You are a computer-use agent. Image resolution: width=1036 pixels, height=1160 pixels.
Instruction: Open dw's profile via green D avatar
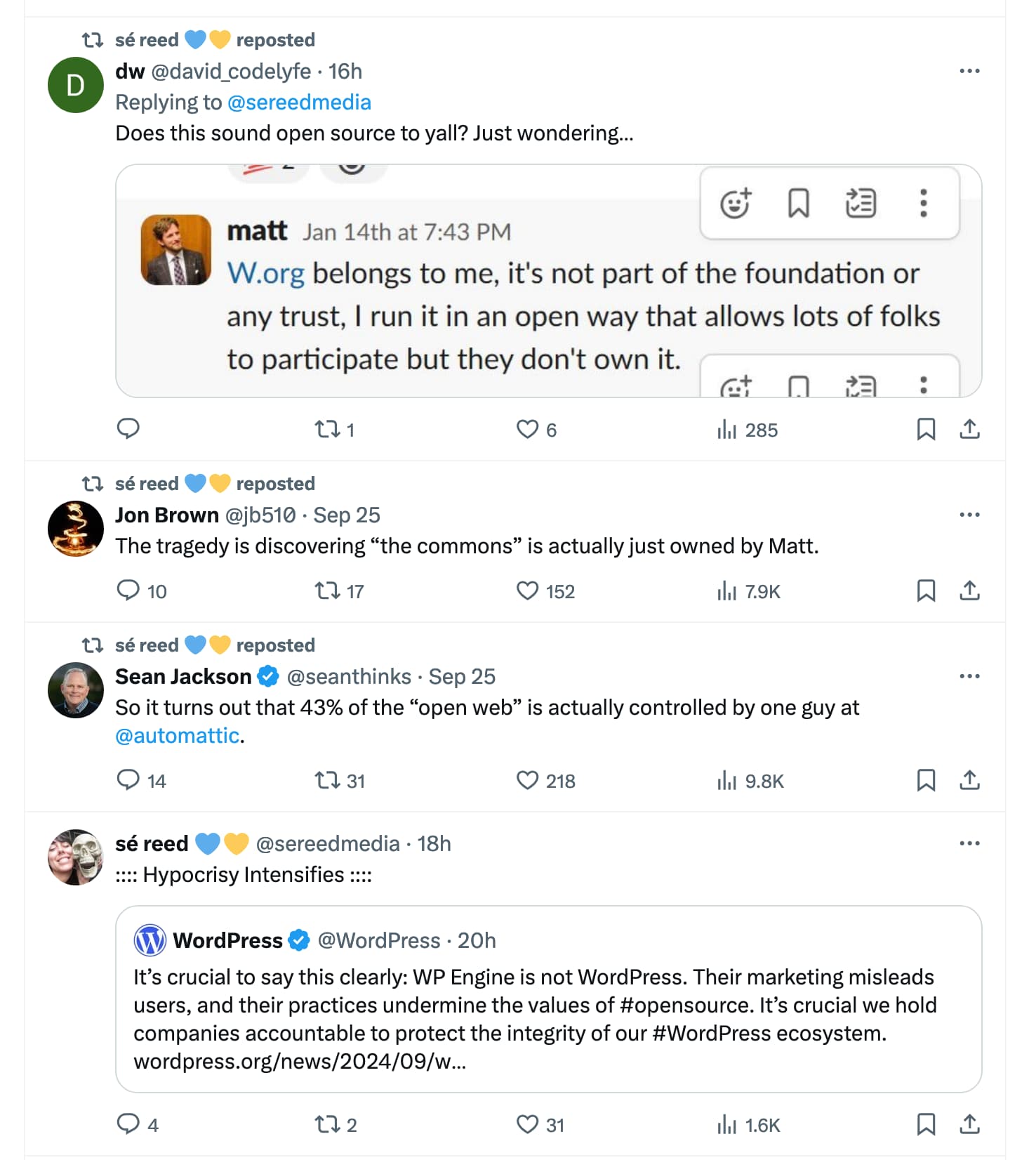[75, 85]
